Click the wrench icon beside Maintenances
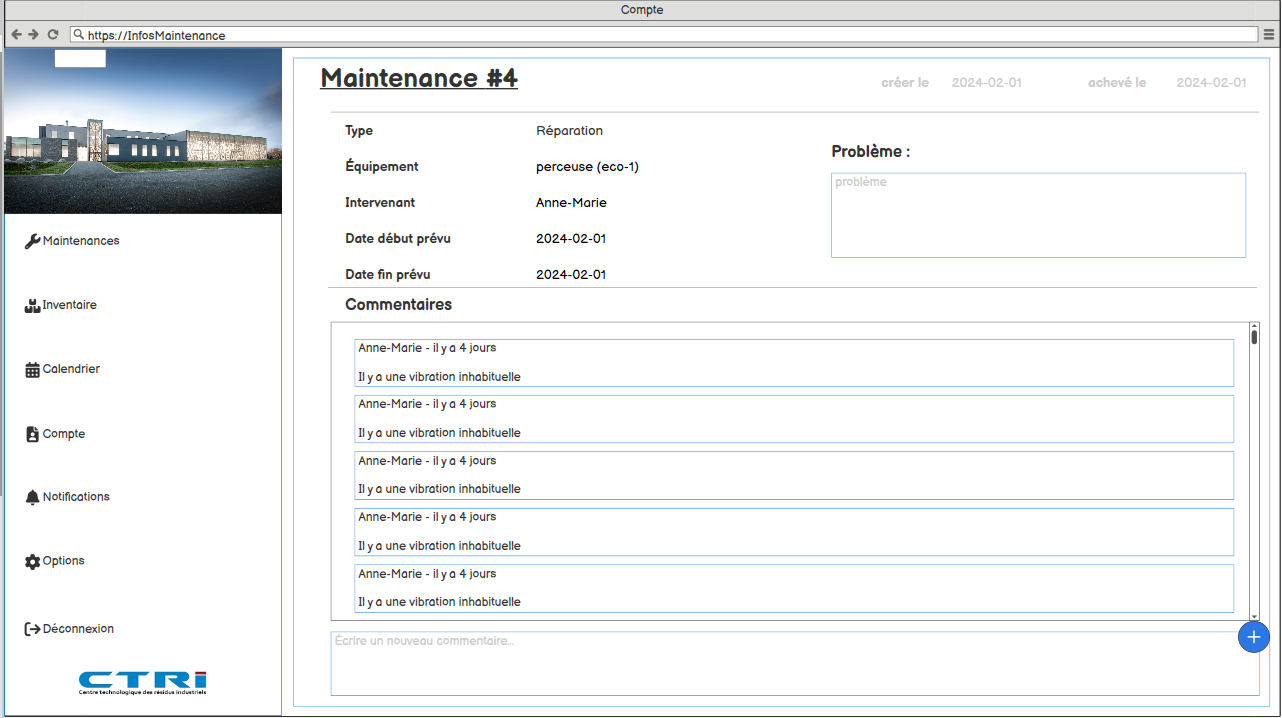Screen dimensions: 1282x718 pos(32,241)
